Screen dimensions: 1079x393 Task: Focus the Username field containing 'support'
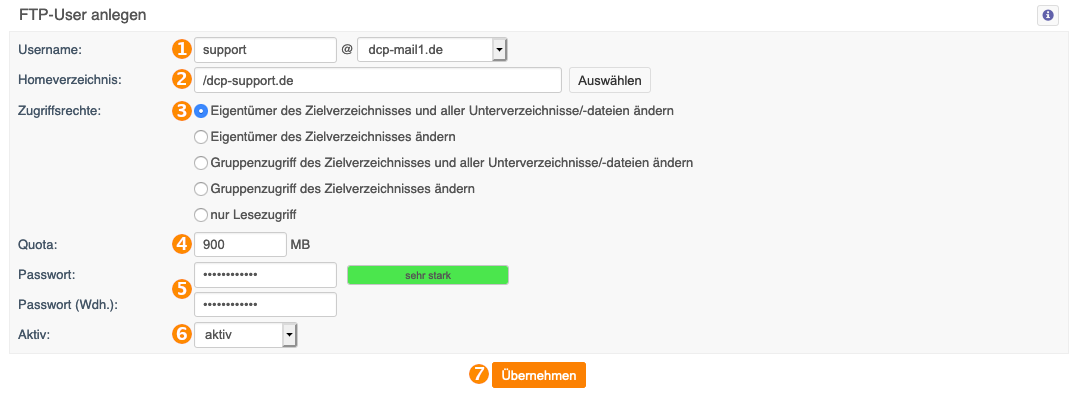click(266, 50)
